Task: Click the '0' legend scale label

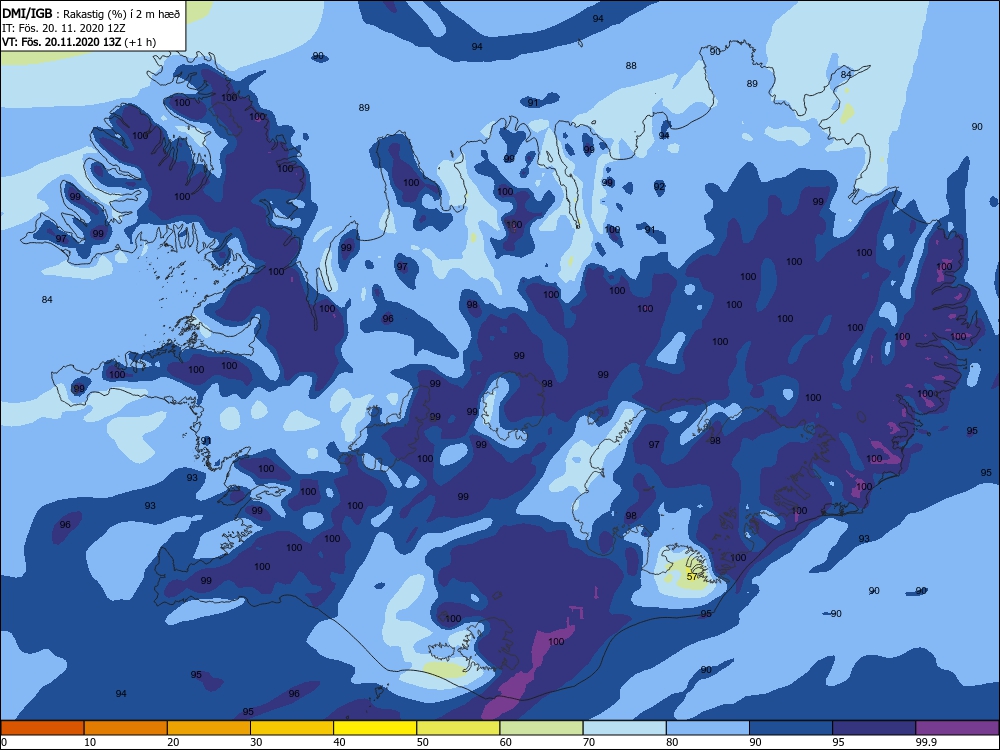Action: click(4, 742)
